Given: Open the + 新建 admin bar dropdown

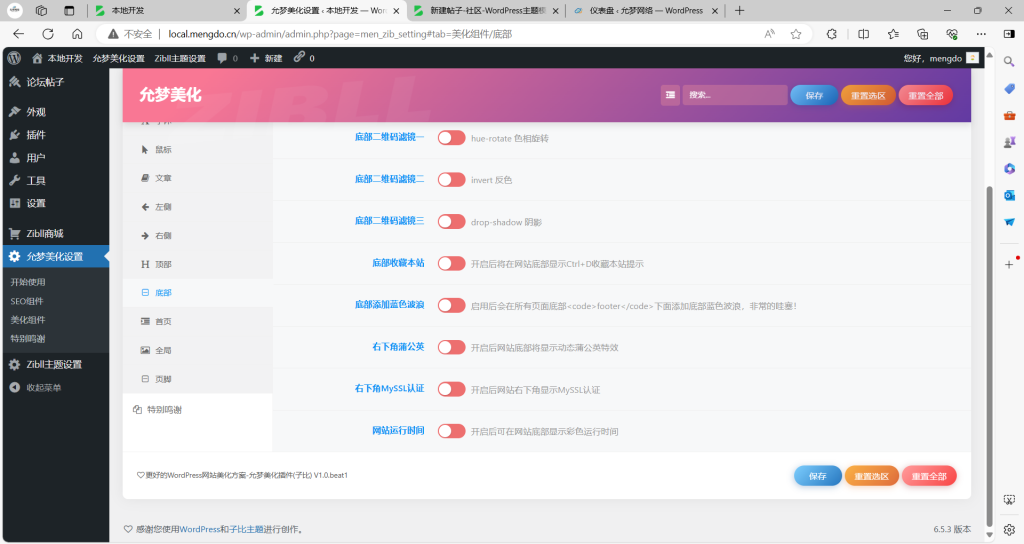Looking at the screenshot, I should [x=266, y=58].
